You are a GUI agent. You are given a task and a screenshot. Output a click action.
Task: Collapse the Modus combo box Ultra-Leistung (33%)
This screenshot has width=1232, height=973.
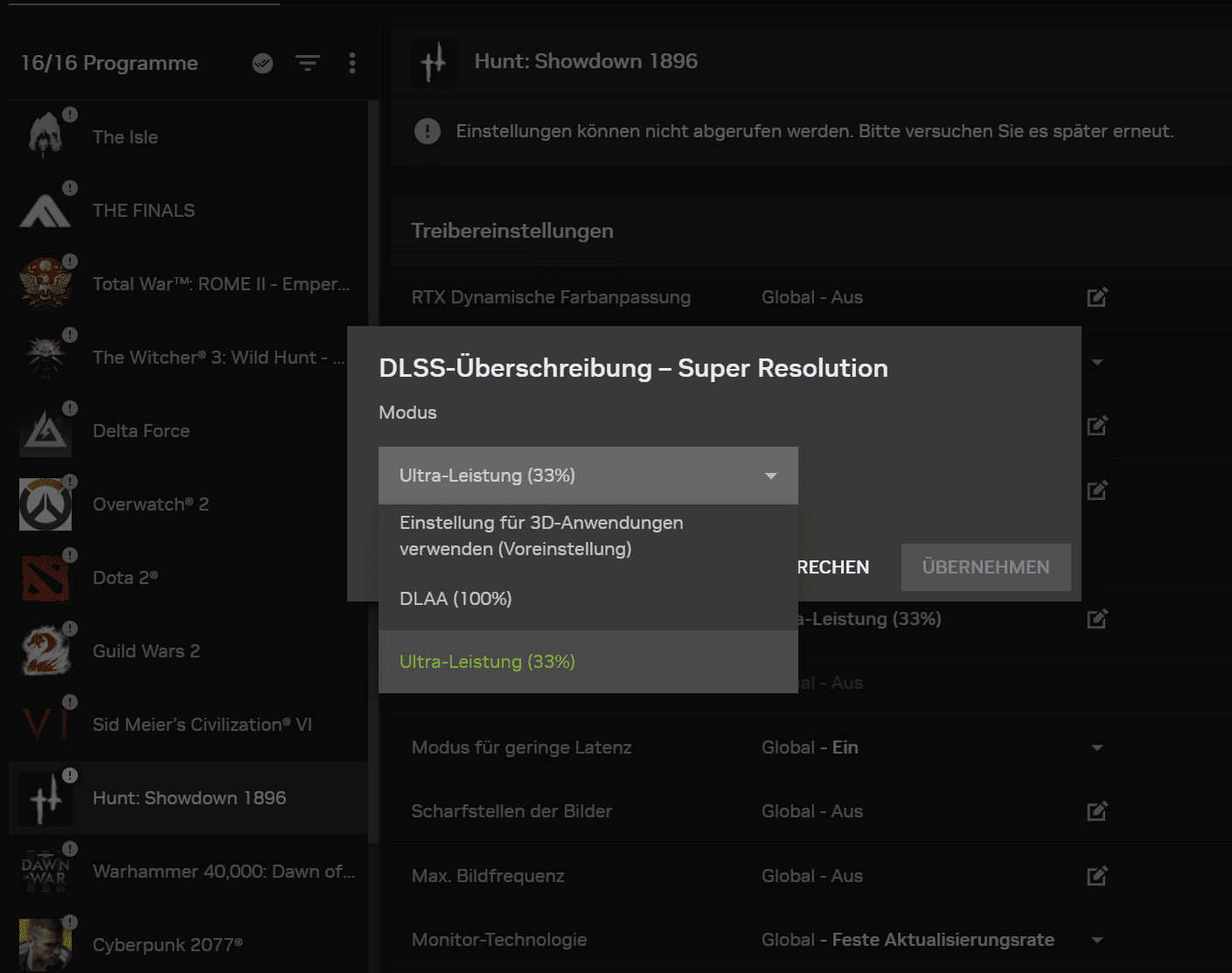(588, 476)
